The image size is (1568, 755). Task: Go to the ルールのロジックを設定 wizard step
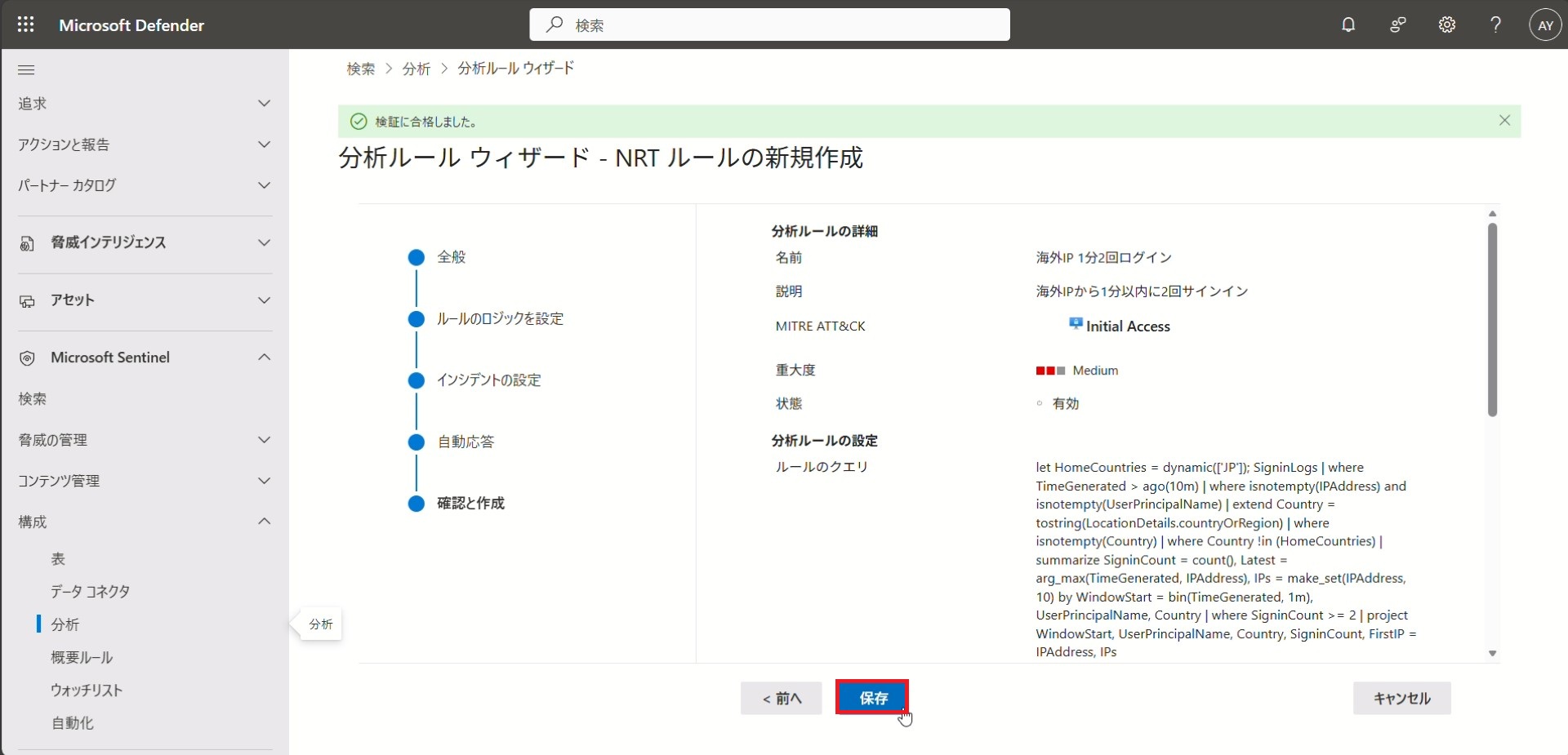(499, 319)
